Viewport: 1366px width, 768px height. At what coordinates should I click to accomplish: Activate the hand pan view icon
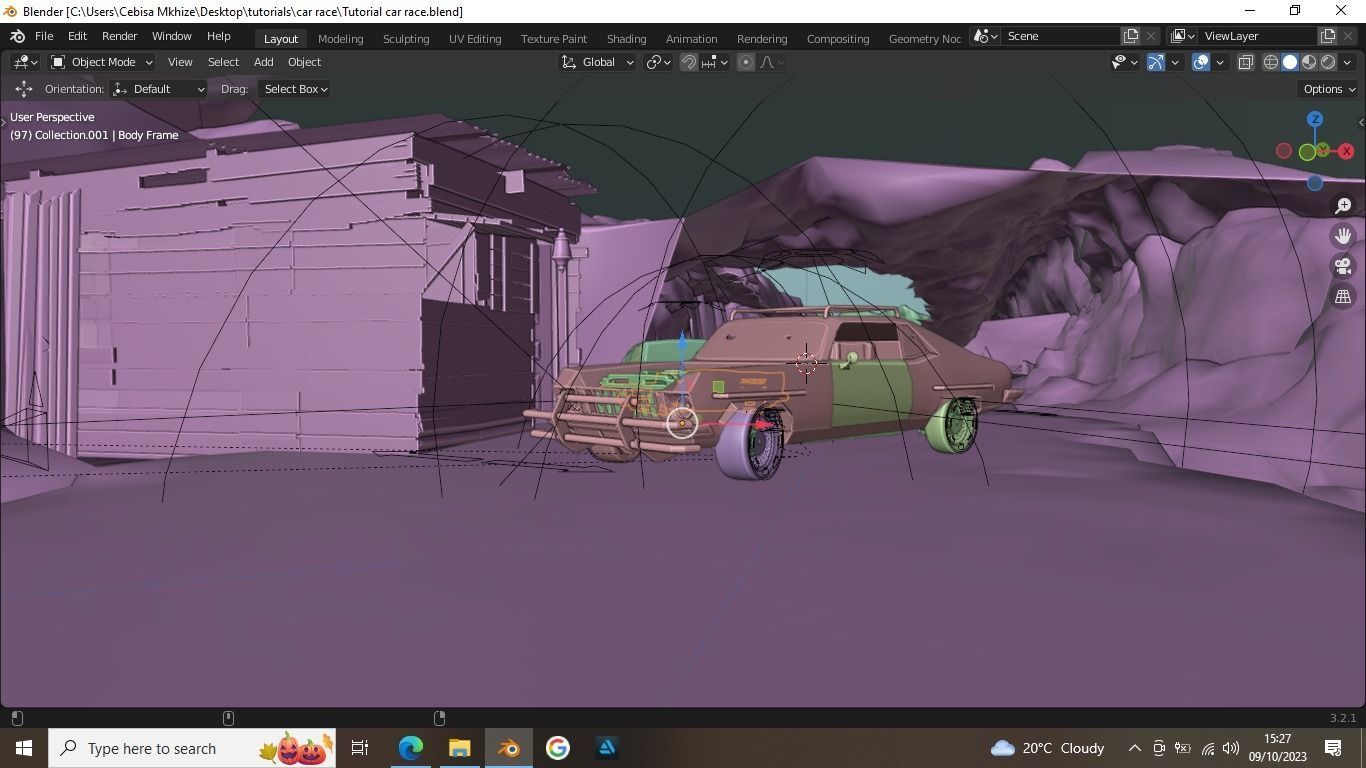[x=1343, y=236]
